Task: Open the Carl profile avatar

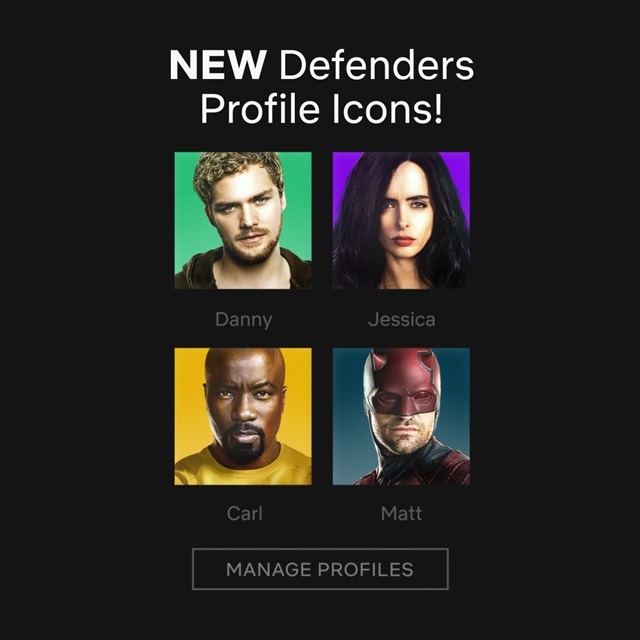Action: [x=243, y=416]
